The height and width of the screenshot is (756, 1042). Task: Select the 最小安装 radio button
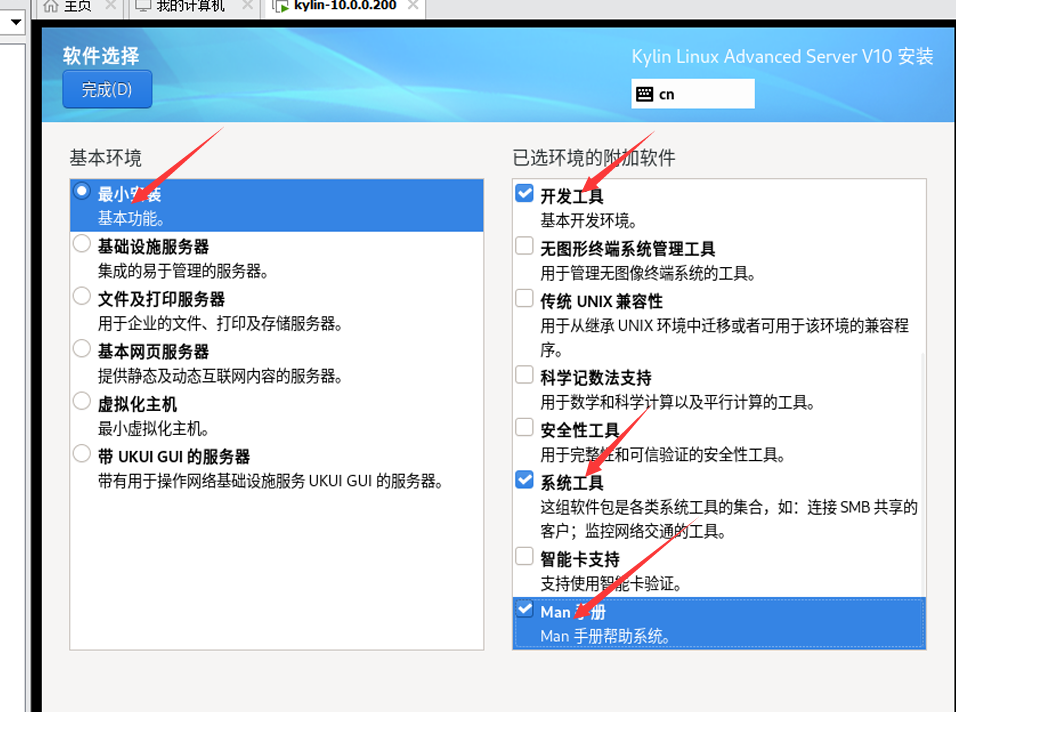click(x=82, y=191)
